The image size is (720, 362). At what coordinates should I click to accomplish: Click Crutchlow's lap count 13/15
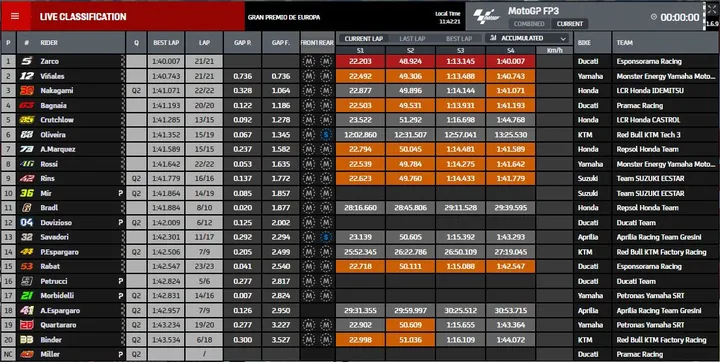click(204, 120)
